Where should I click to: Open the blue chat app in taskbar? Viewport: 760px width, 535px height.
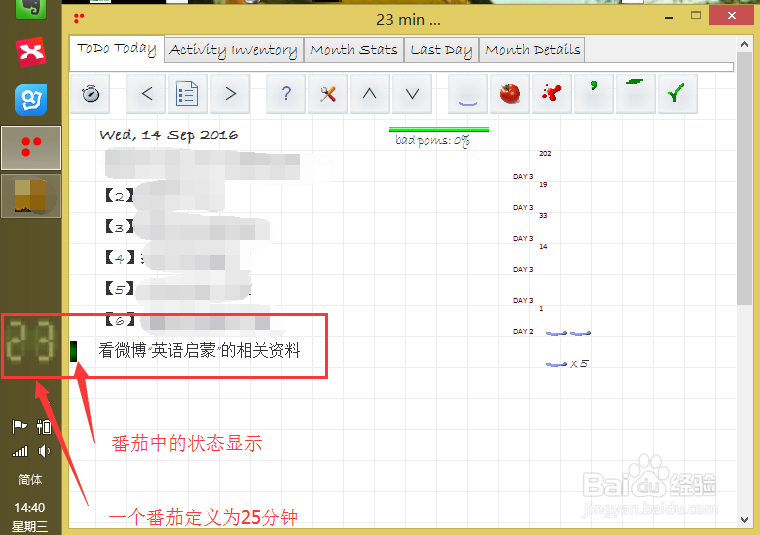pyautogui.click(x=31, y=100)
